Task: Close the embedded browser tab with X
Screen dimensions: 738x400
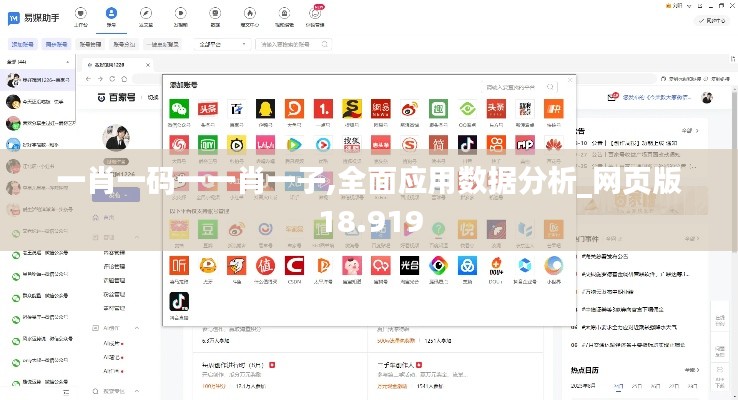Action: pos(148,65)
